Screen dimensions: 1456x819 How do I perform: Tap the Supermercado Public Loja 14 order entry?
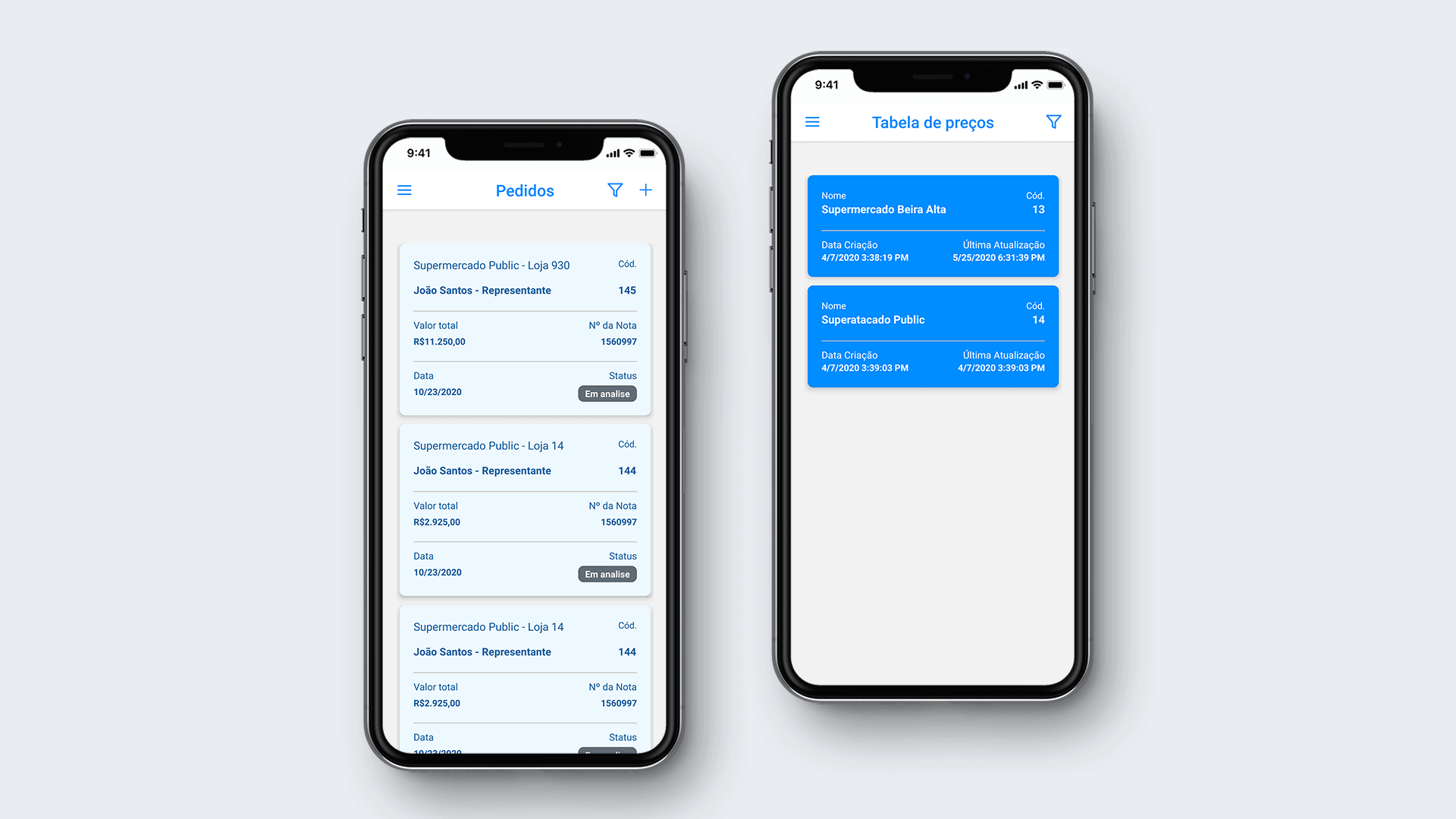point(525,510)
